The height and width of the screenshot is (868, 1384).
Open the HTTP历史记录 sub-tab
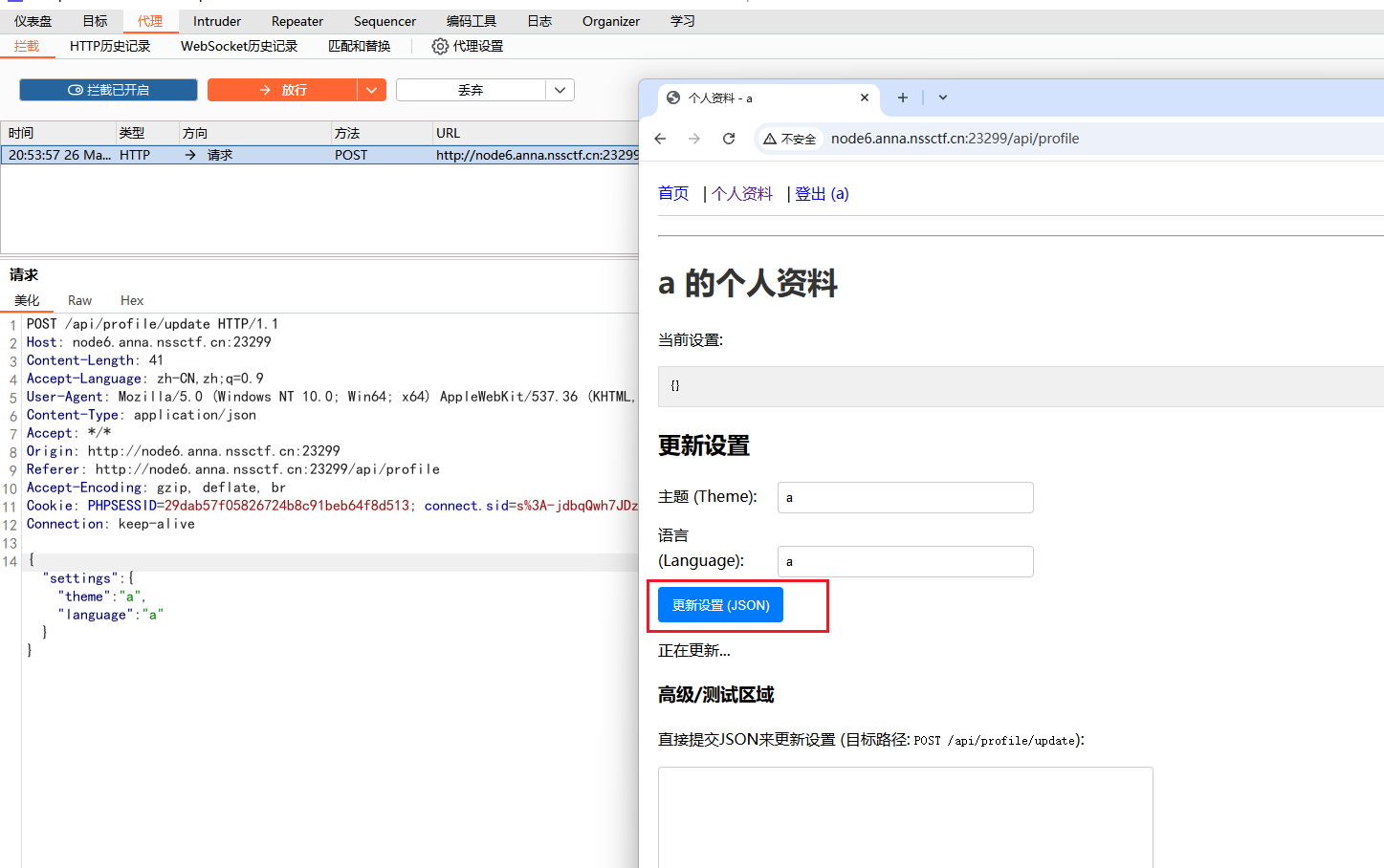pos(110,46)
